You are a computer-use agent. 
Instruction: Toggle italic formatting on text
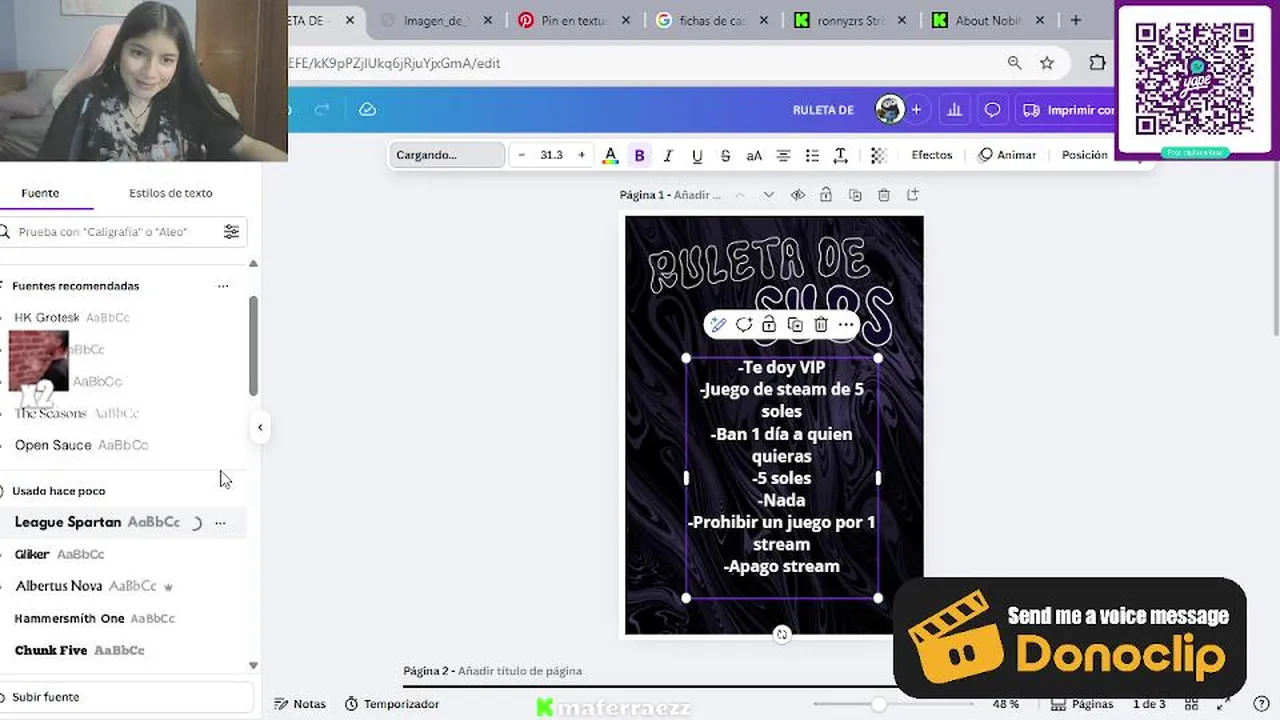pos(668,155)
